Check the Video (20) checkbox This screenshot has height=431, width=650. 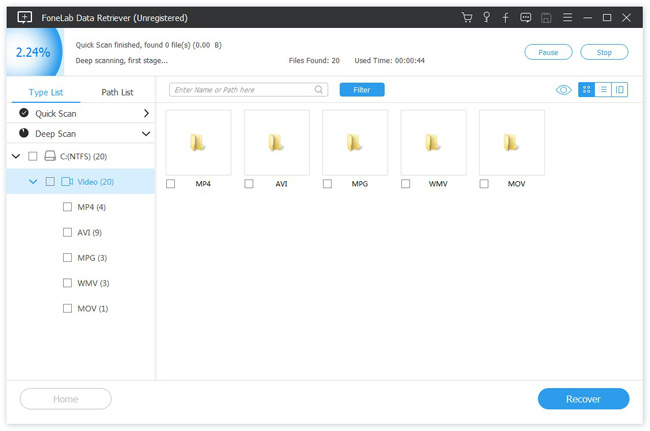(x=50, y=182)
